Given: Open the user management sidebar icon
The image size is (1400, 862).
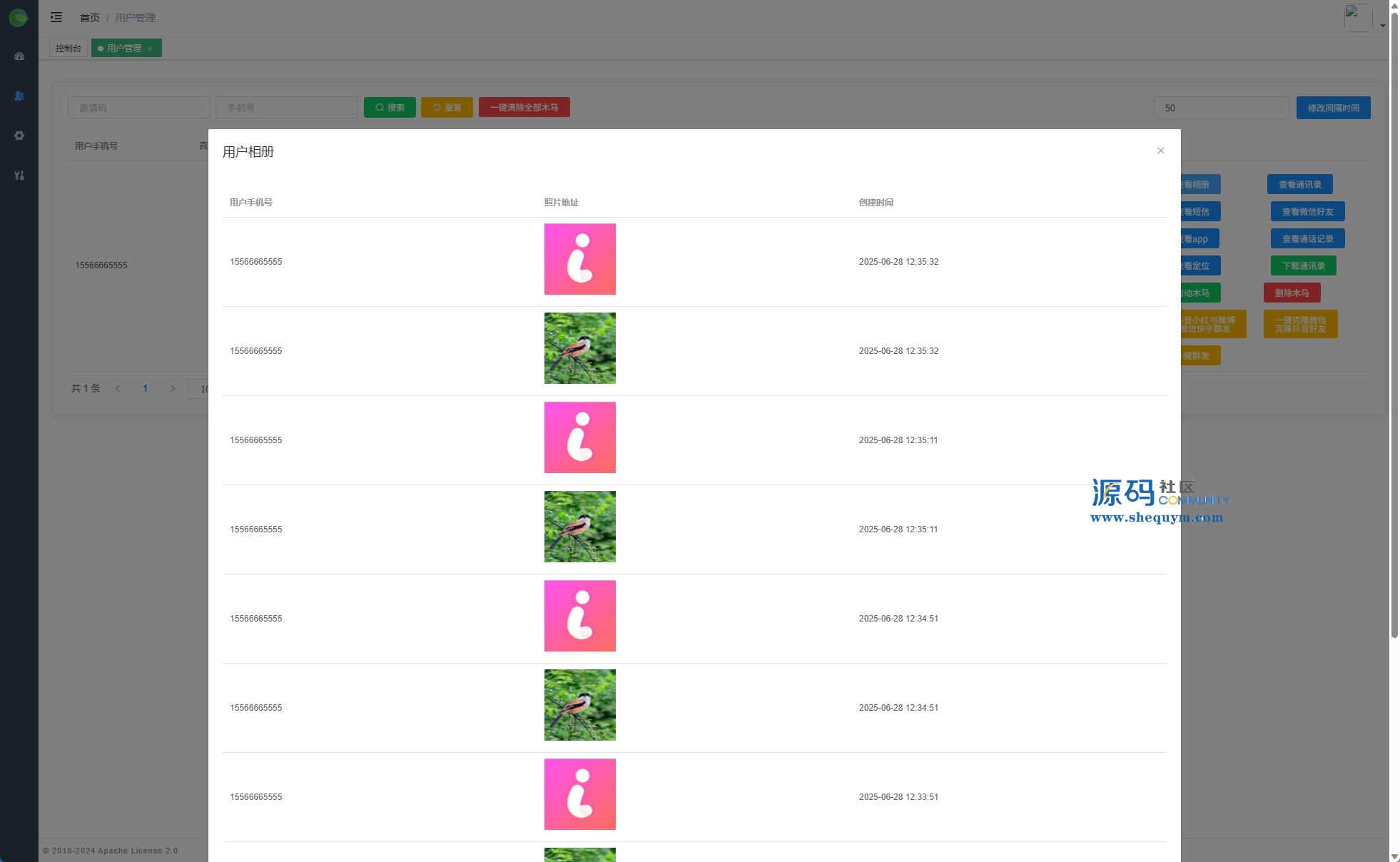Looking at the screenshot, I should 19,96.
